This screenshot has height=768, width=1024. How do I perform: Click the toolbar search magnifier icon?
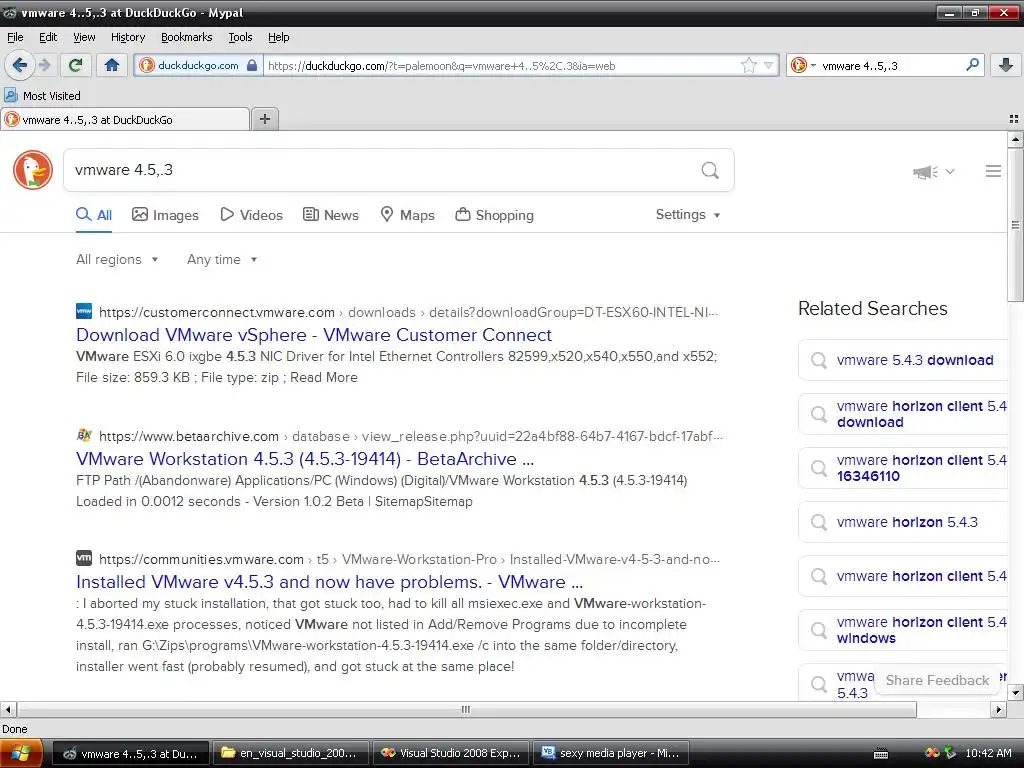click(x=972, y=65)
